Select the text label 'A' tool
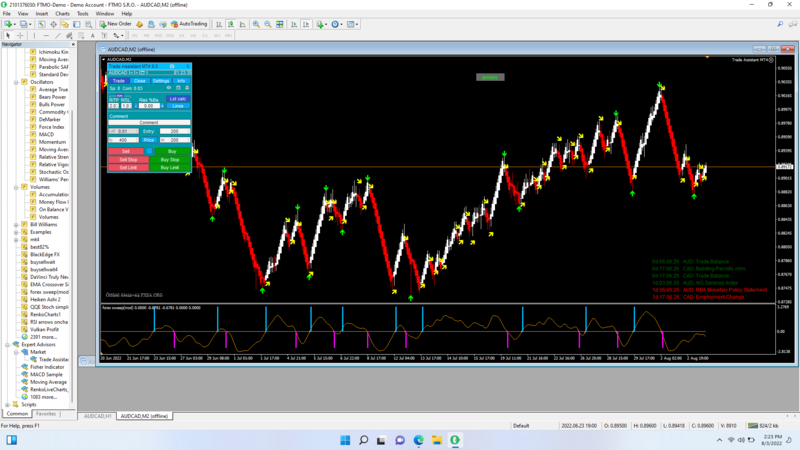 point(93,35)
